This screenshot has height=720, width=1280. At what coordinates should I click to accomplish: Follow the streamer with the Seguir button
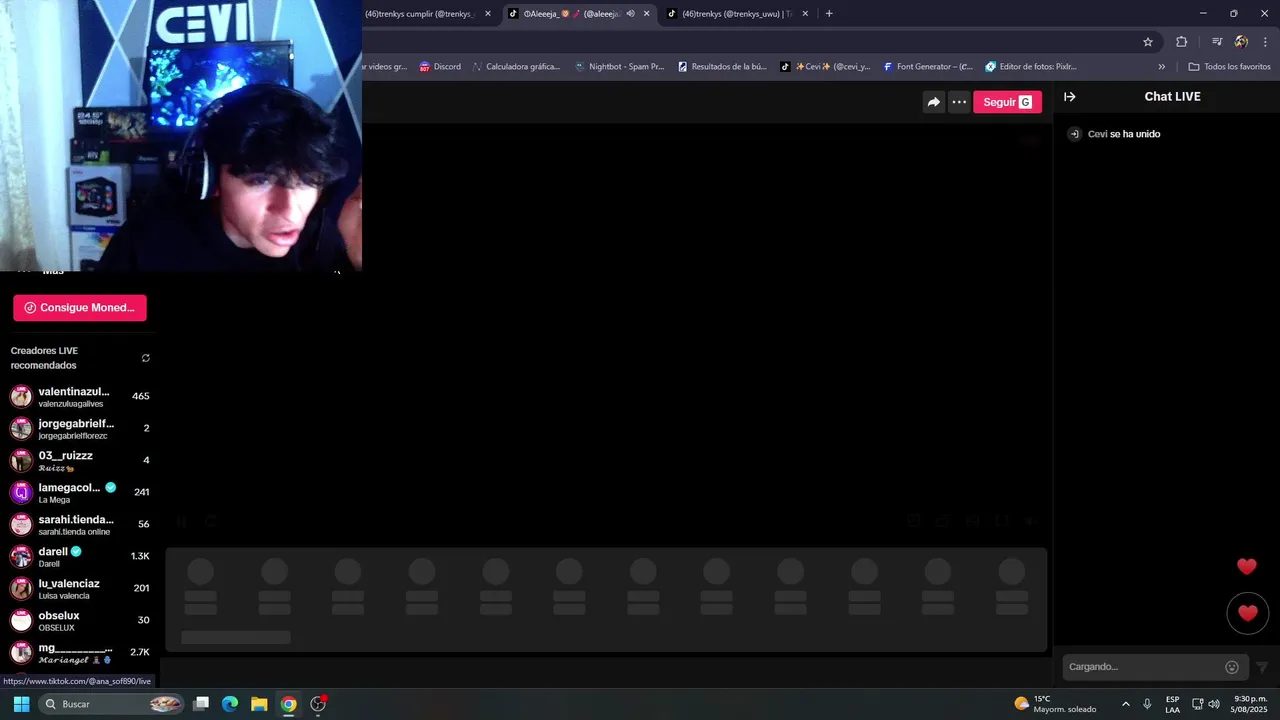point(1007,102)
